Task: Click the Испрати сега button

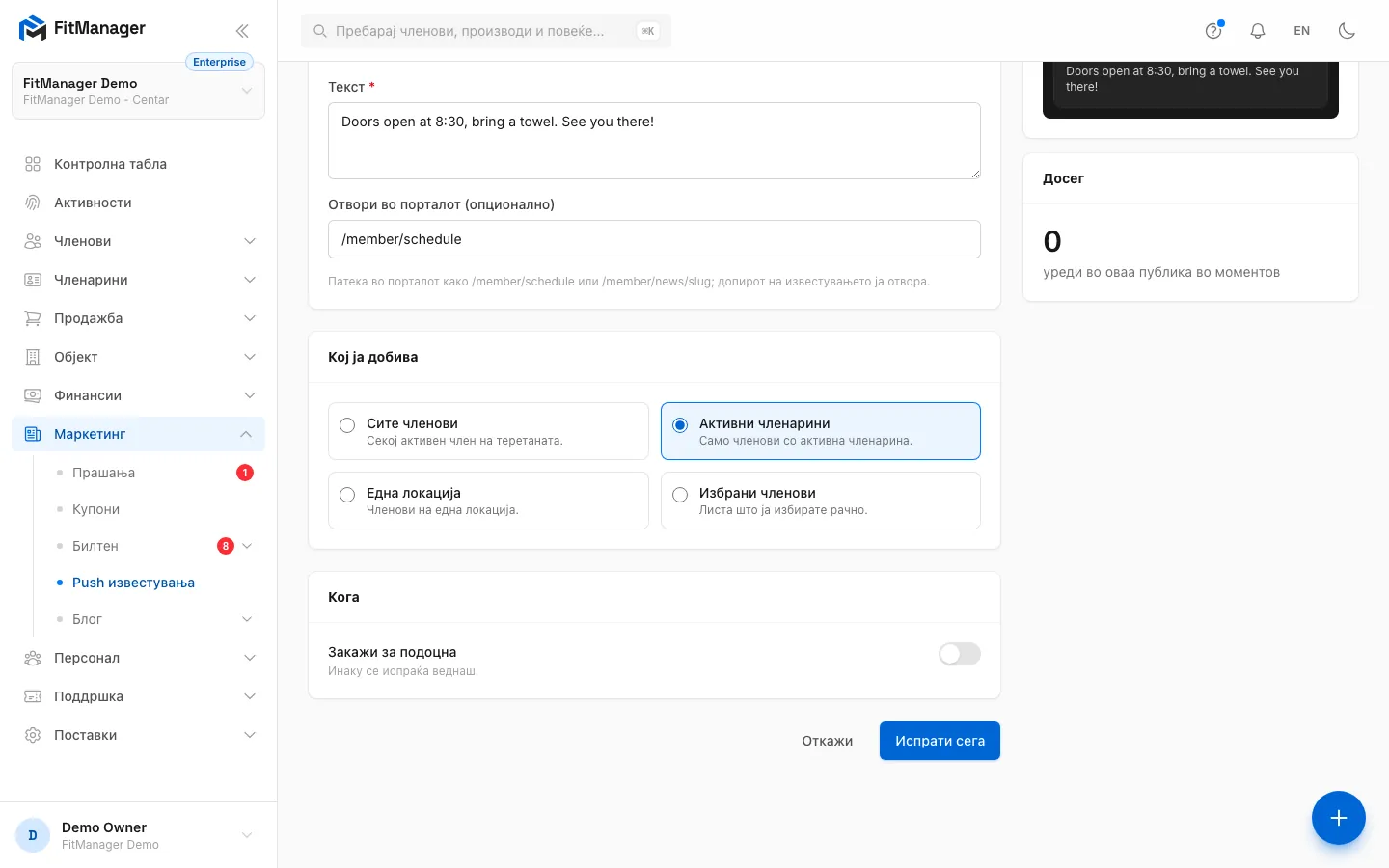Action: (940, 741)
